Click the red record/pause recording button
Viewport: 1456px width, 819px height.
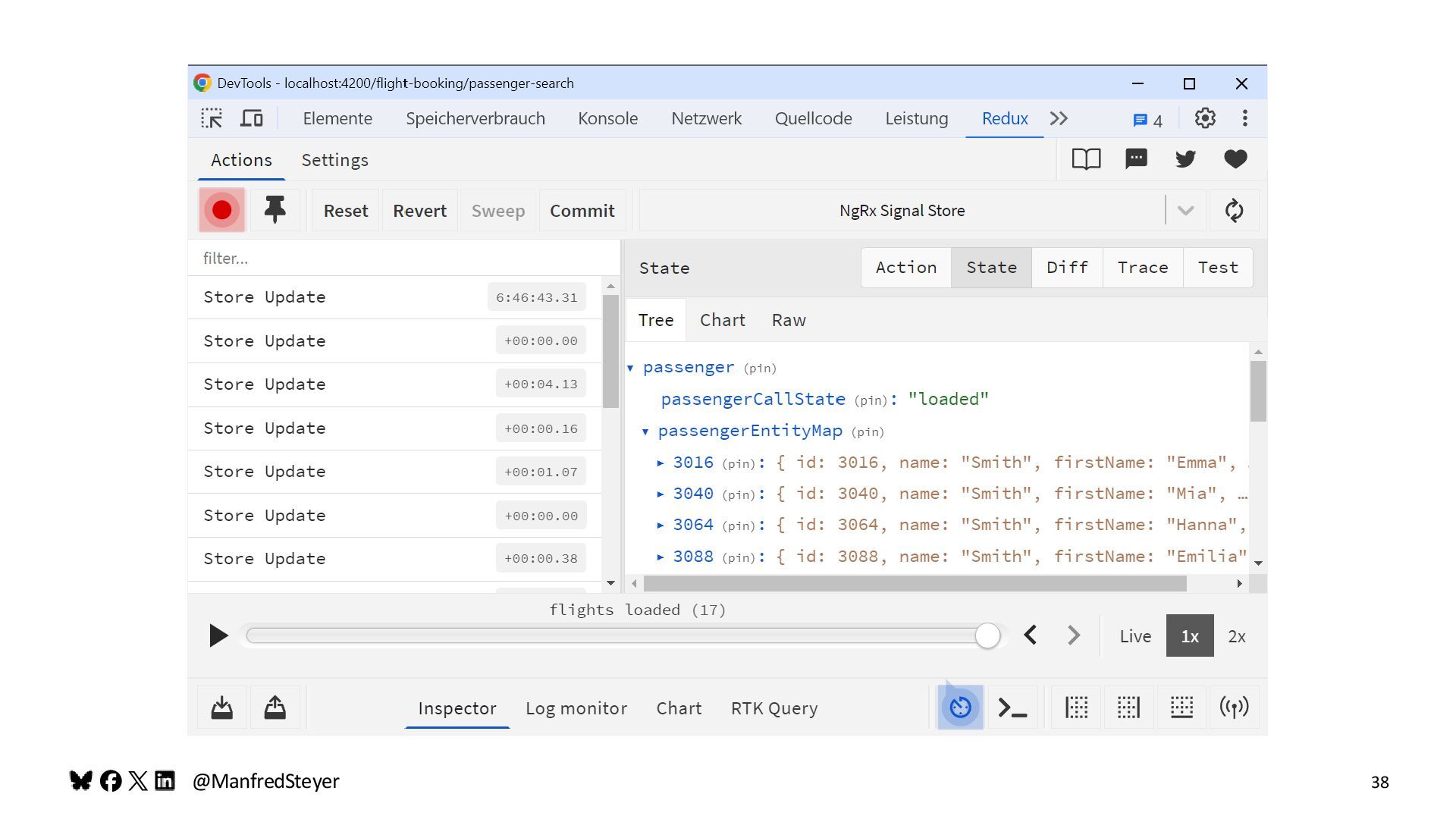click(x=221, y=210)
